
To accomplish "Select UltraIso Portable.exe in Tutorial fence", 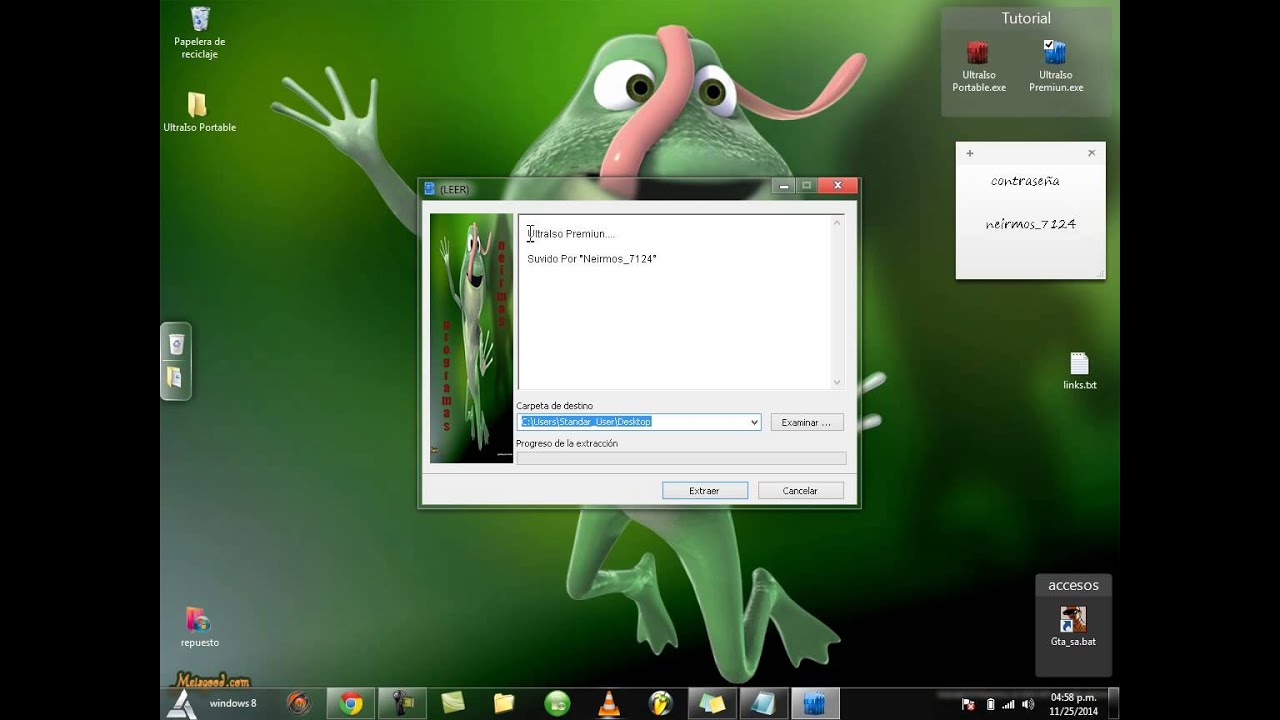I will point(978,66).
